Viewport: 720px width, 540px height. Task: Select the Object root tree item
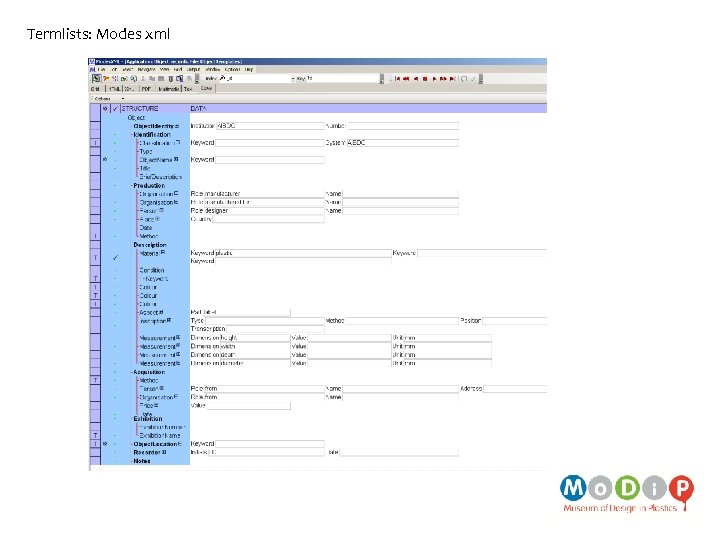136,118
